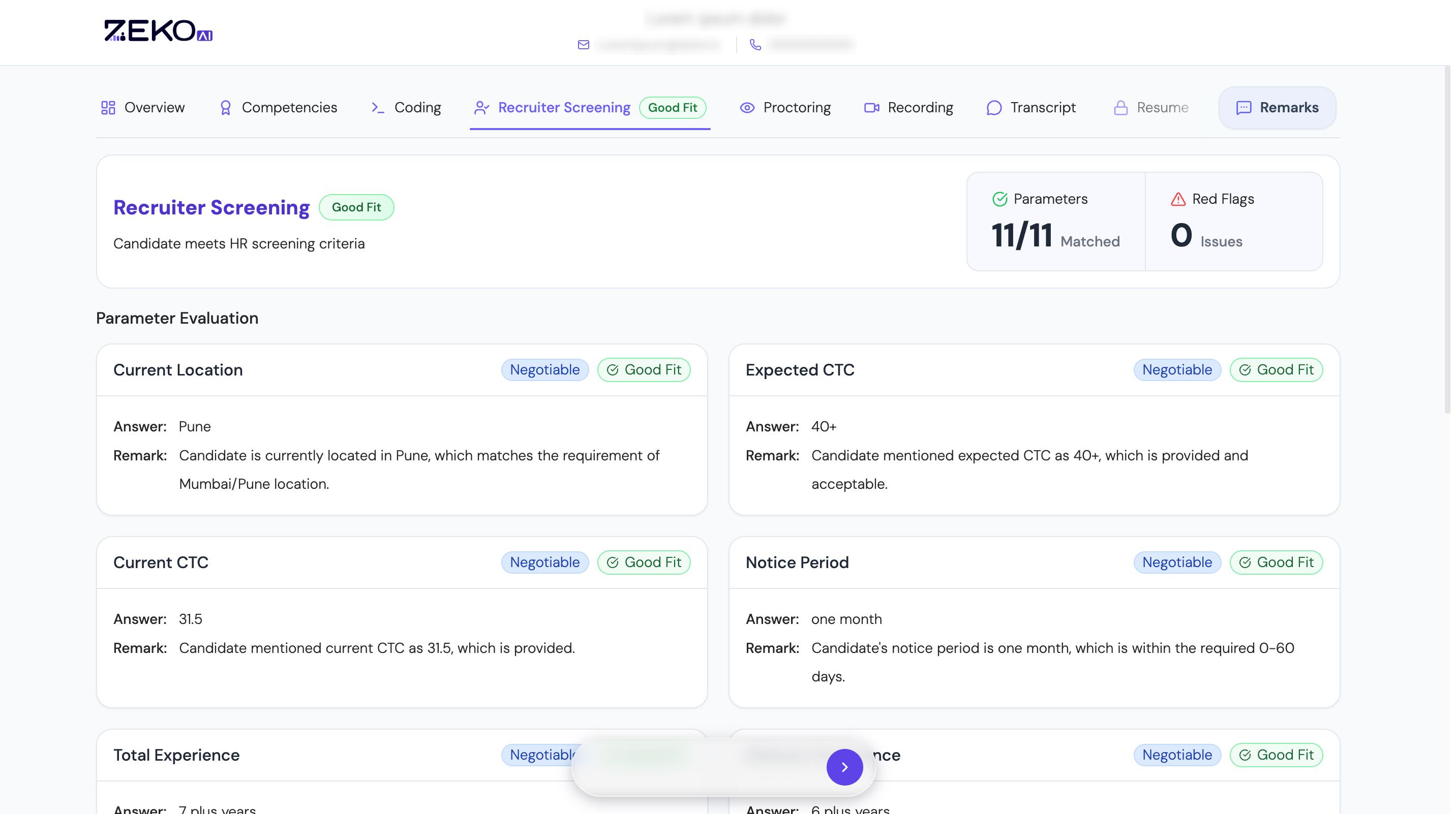Click the email envelope icon in header
Image resolution: width=1456 pixels, height=814 pixels.
click(x=583, y=45)
